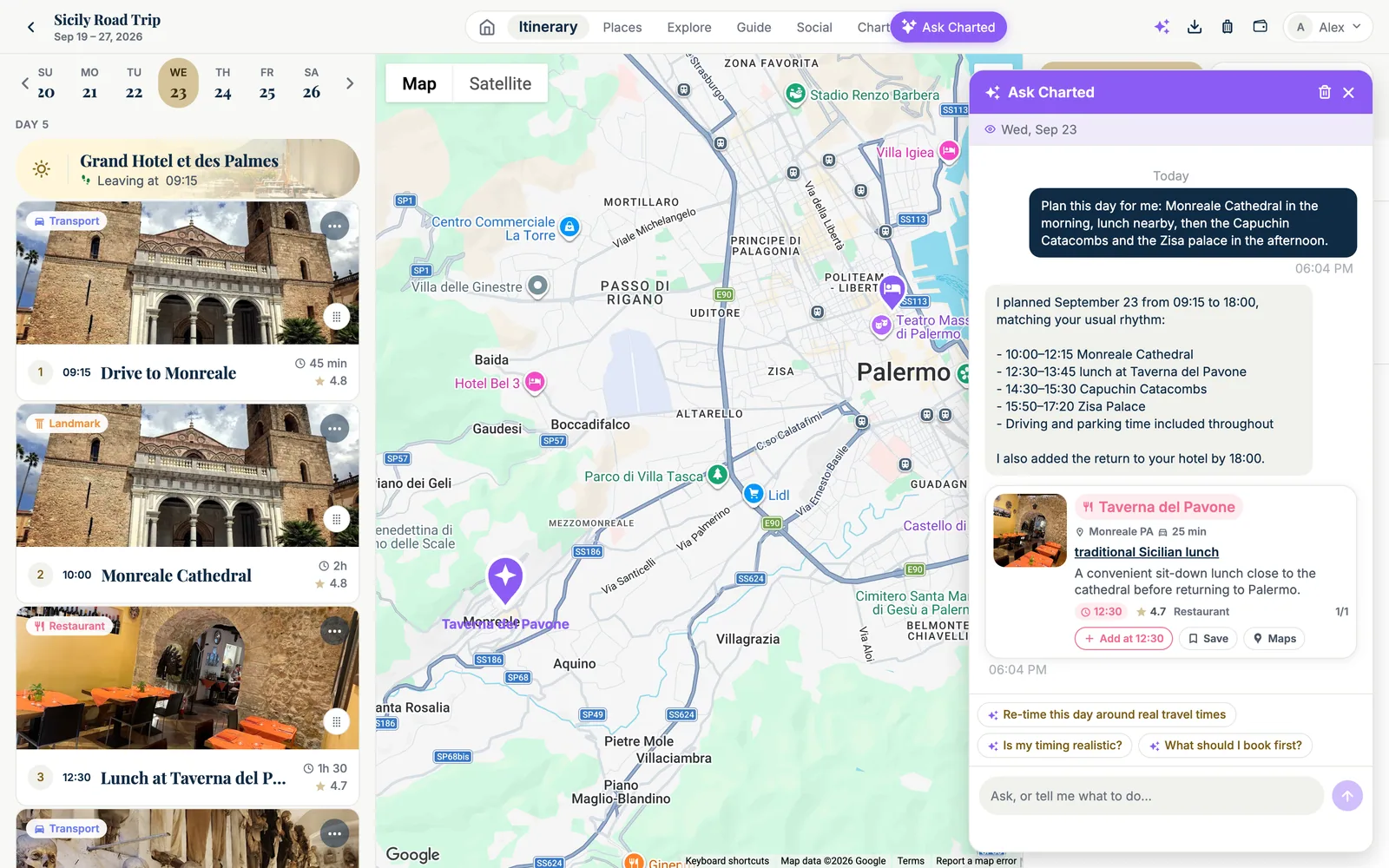The height and width of the screenshot is (868, 1389).
Task: Open the home icon in the top nav
Action: pyautogui.click(x=487, y=27)
